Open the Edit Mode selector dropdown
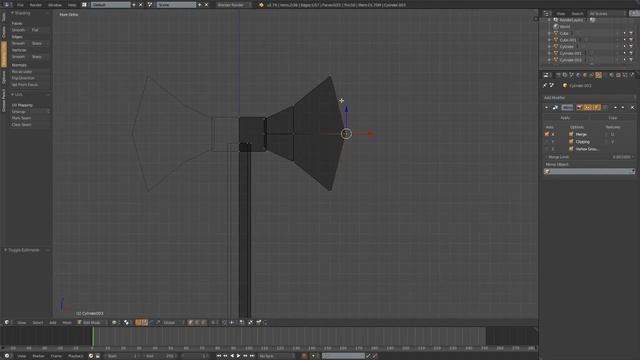This screenshot has width=640, height=360. (92, 322)
